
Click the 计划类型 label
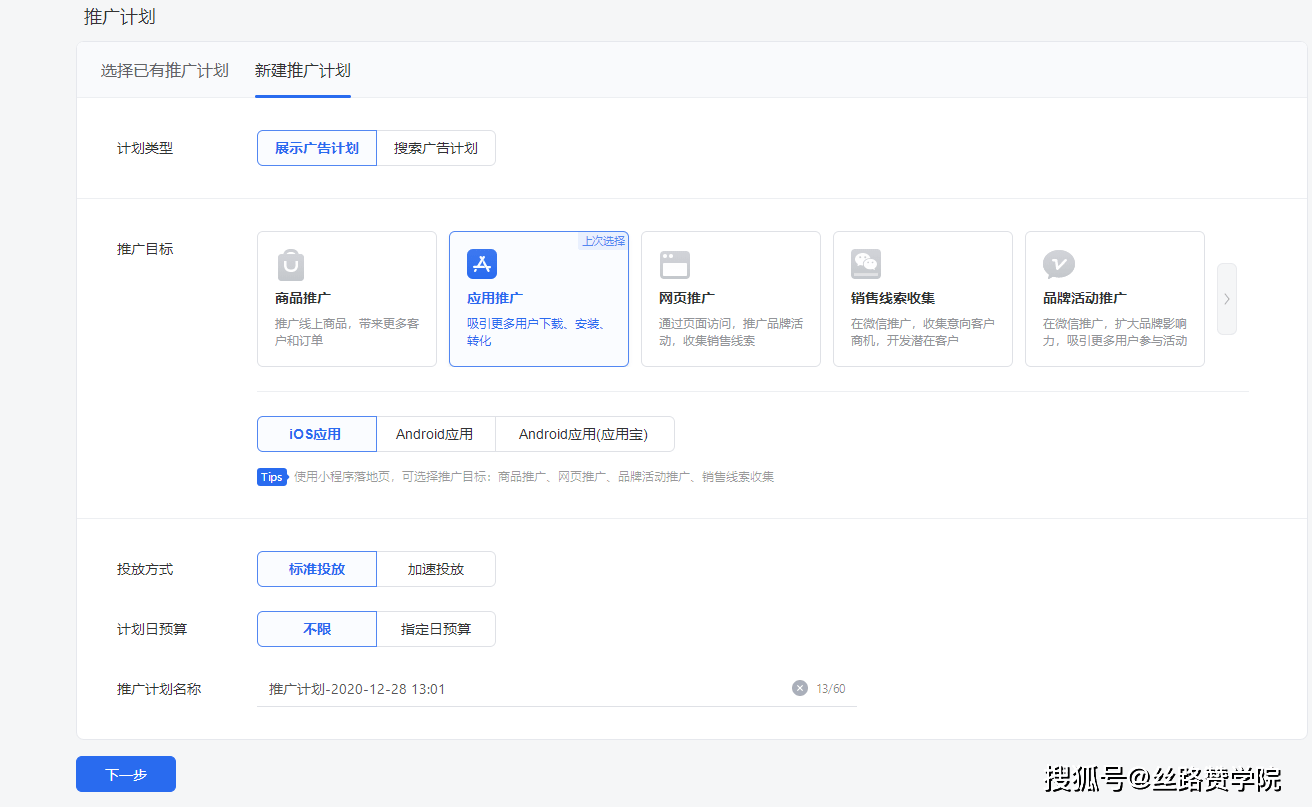pyautogui.click(x=145, y=148)
